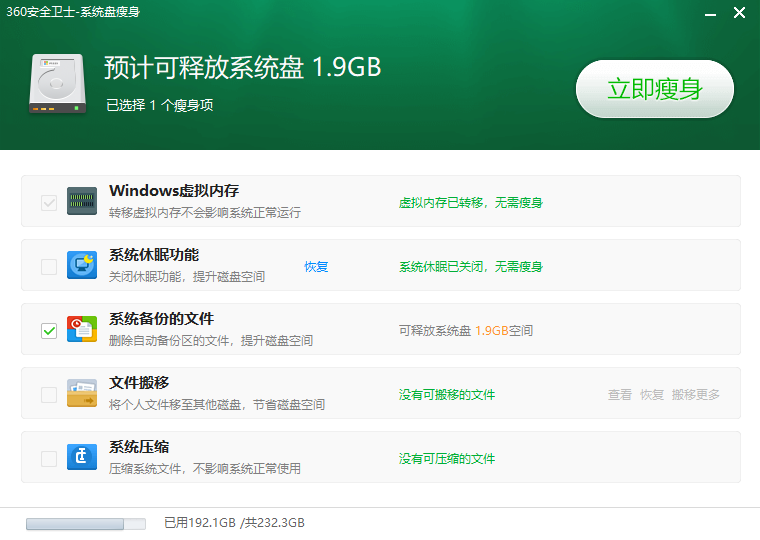Click the 文件搬移 folder icon
This screenshot has width=760, height=540.
[81, 393]
